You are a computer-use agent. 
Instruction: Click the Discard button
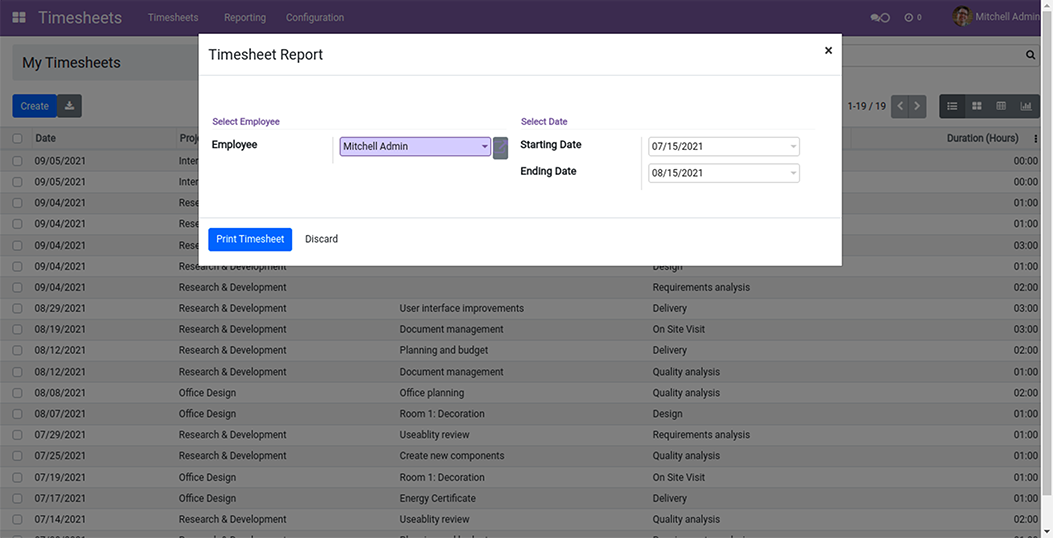[x=322, y=239]
